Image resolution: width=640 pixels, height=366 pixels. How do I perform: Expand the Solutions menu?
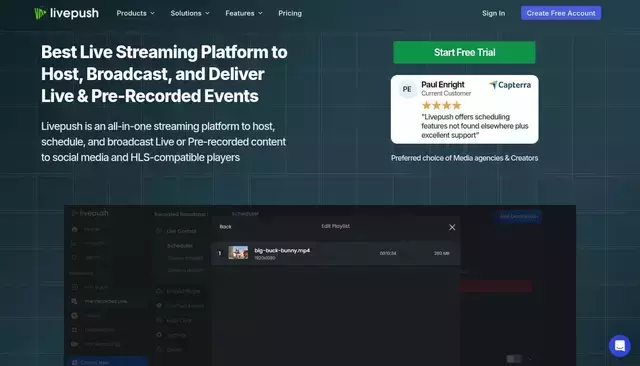click(x=190, y=13)
